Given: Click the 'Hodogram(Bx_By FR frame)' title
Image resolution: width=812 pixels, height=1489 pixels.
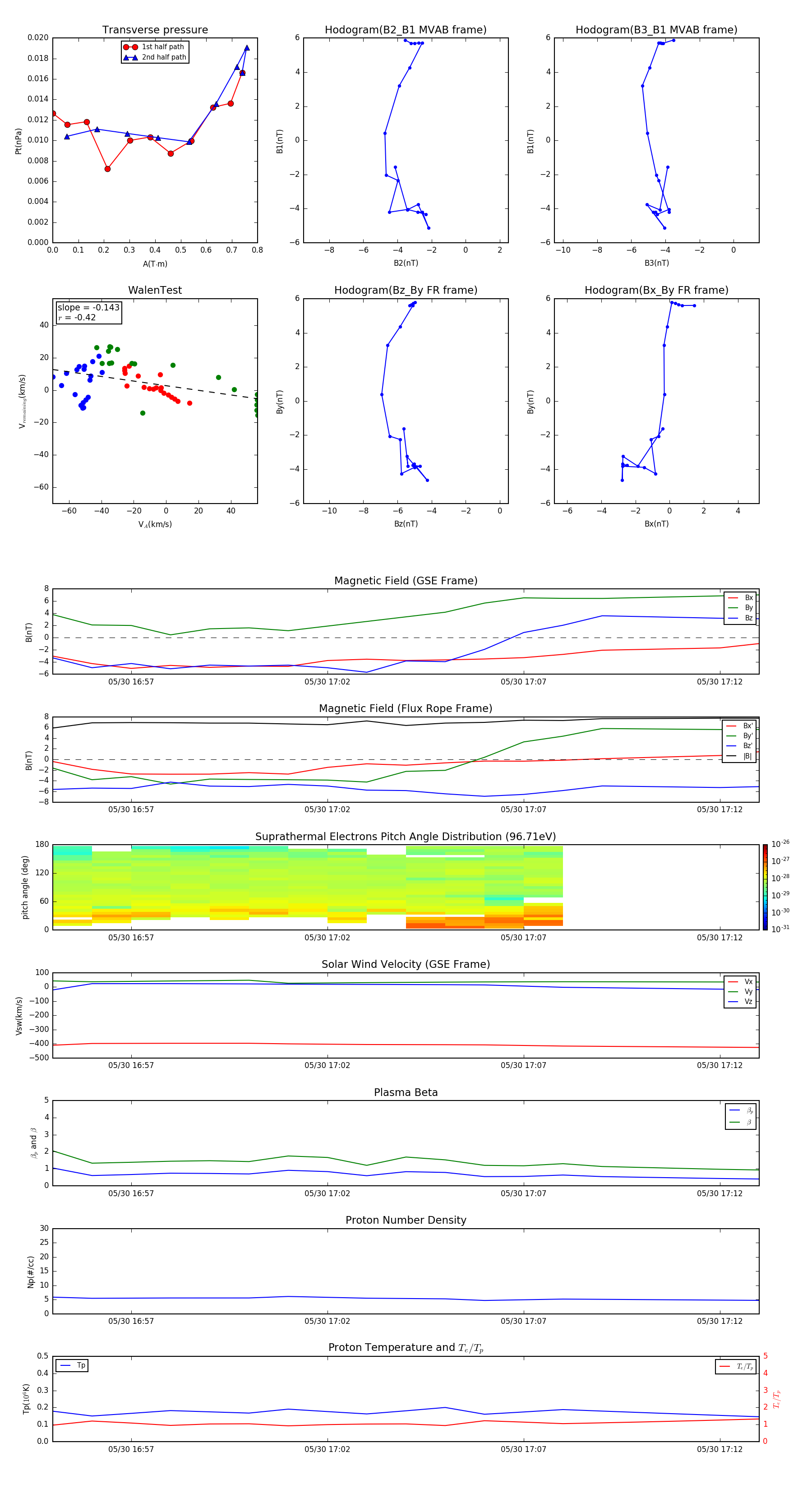Looking at the screenshot, I should 656,290.
